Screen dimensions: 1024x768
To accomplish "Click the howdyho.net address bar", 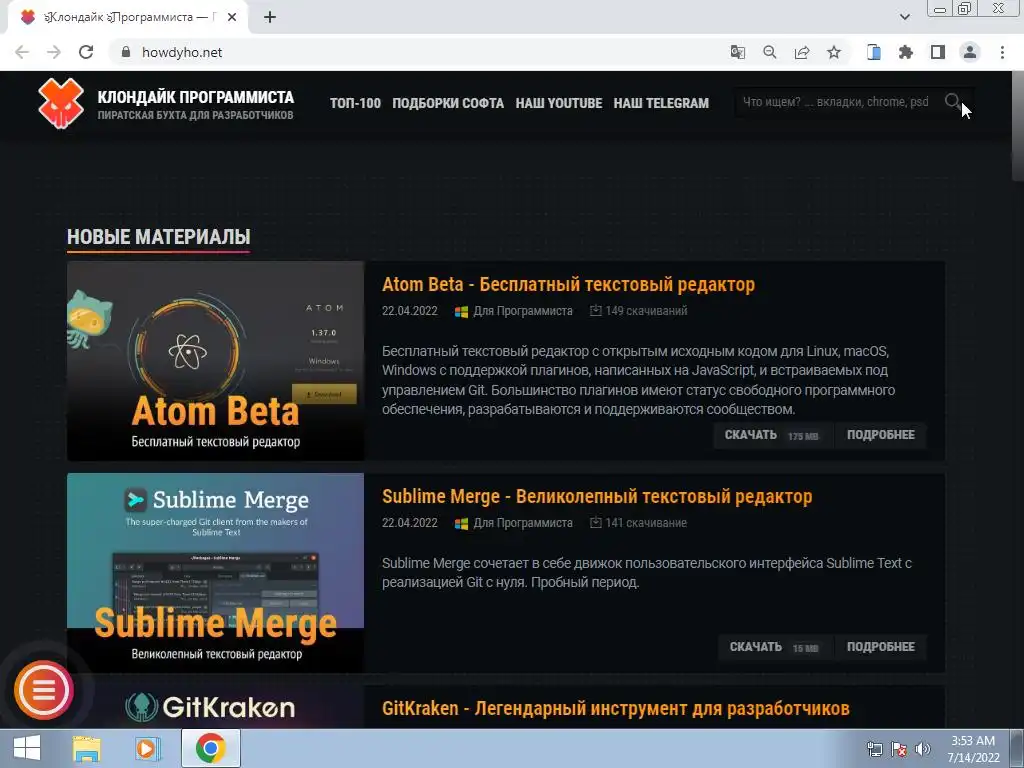I will pos(418,52).
